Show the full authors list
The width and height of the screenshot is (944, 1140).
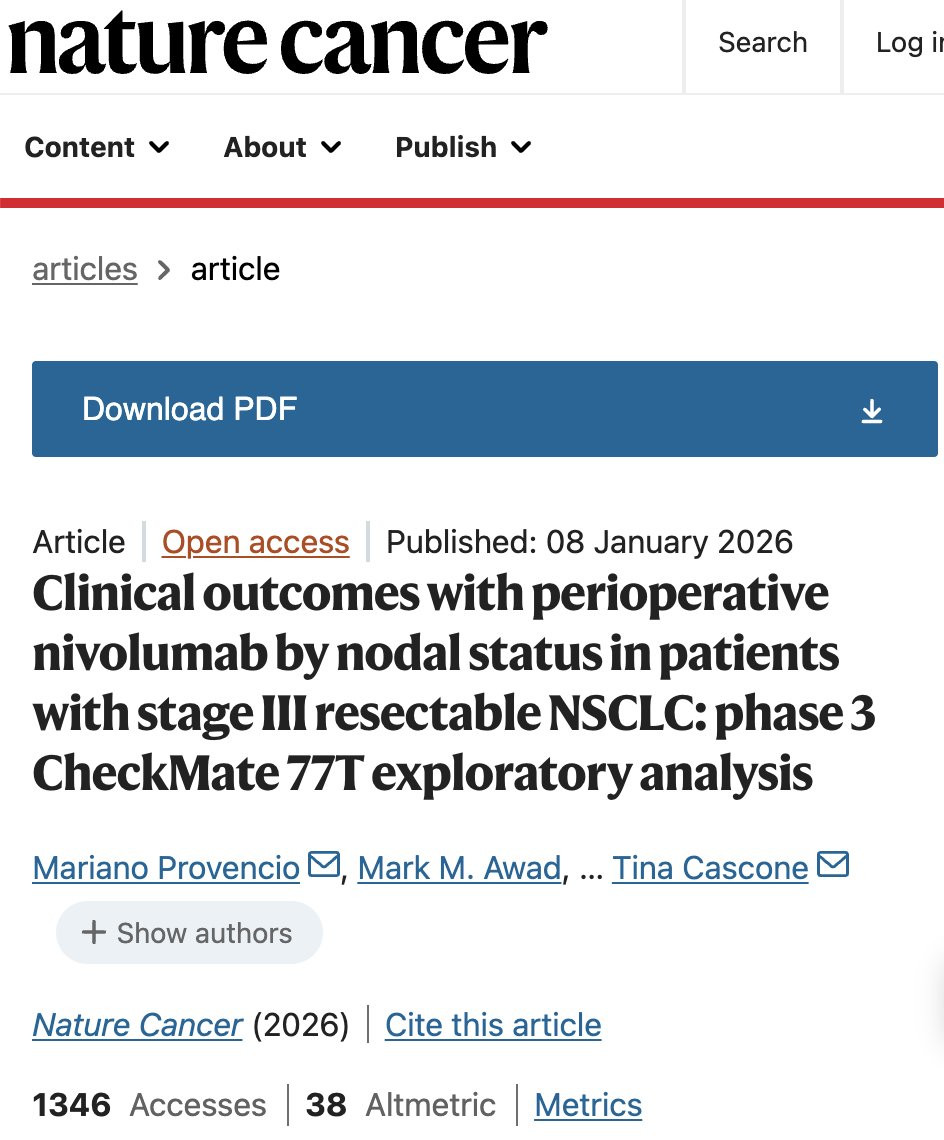coord(189,933)
